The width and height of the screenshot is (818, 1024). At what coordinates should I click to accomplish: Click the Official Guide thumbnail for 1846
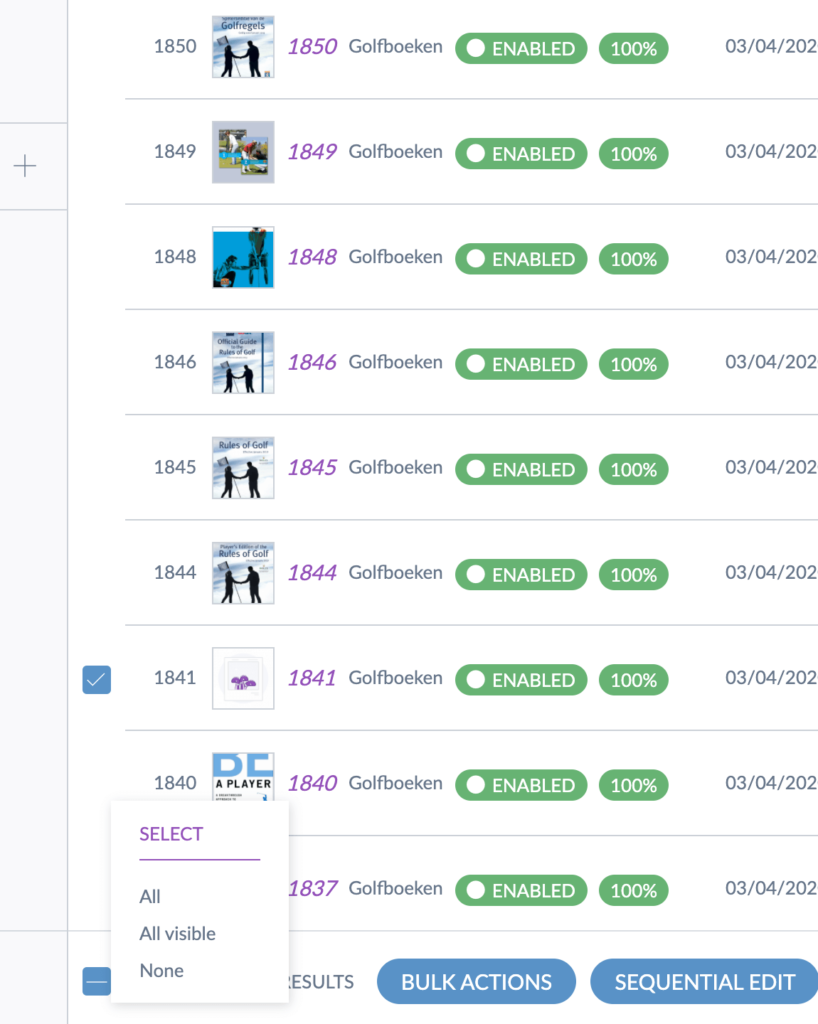tap(243, 362)
